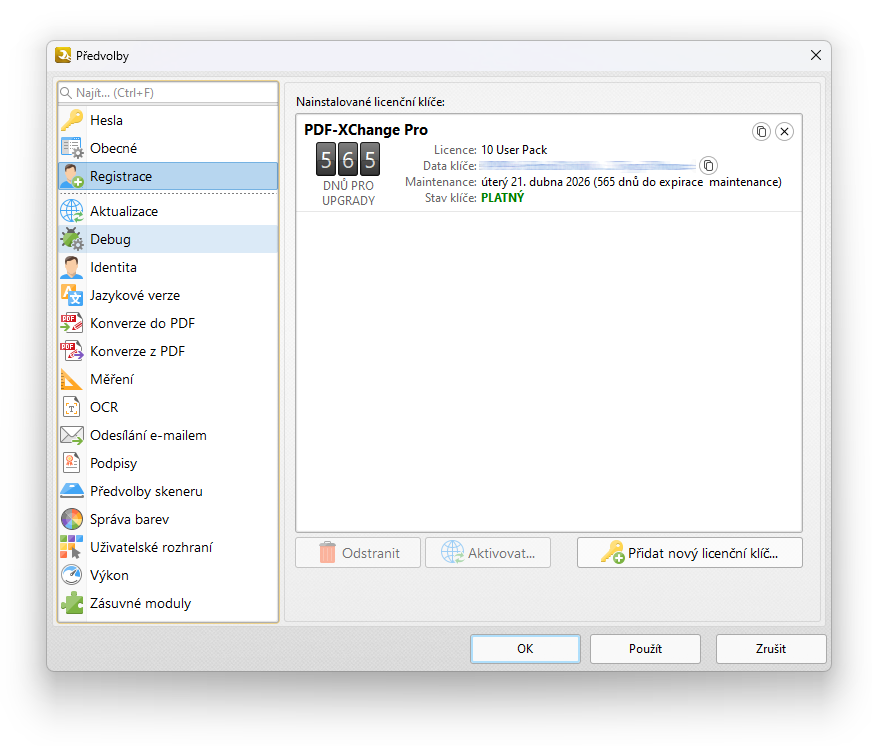Select the Konverze do PDF icon
The height and width of the screenshot is (746, 872).
point(72,323)
